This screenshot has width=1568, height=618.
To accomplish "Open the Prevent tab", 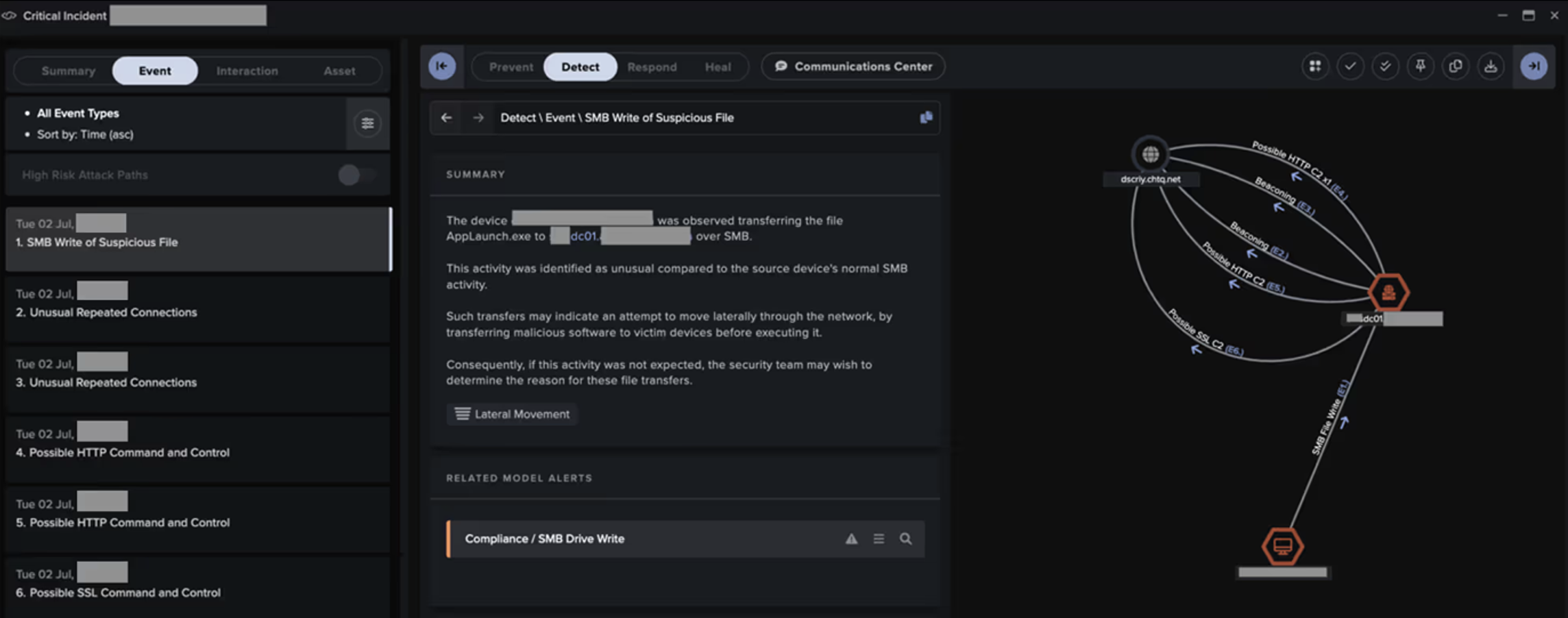I will (511, 66).
